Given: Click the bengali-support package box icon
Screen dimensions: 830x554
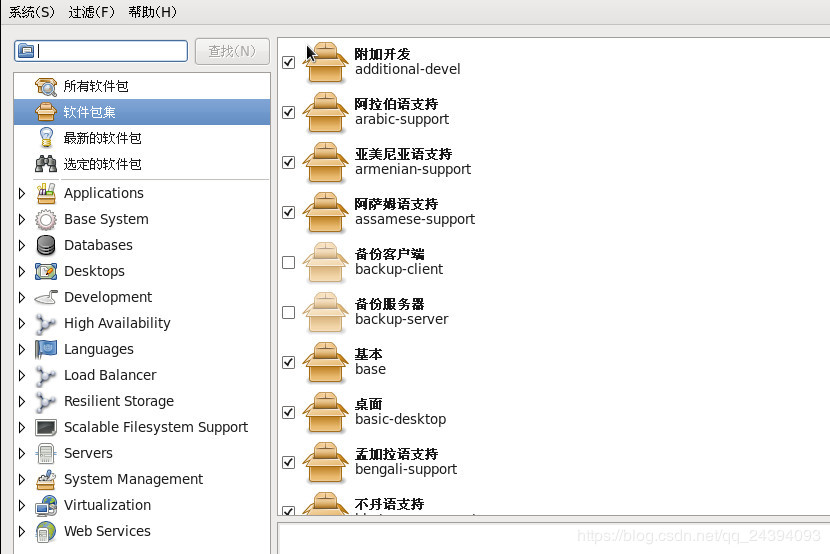Looking at the screenshot, I should pyautogui.click(x=325, y=462).
